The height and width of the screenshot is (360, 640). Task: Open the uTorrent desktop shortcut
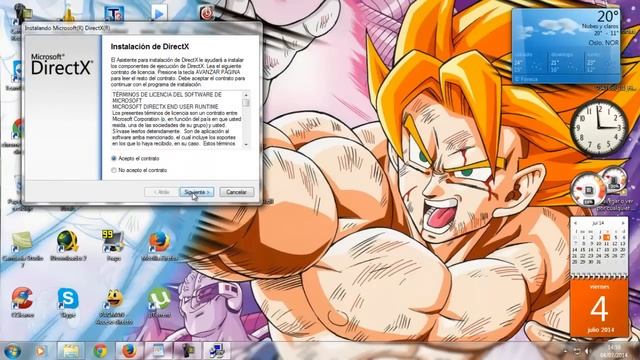[159, 302]
